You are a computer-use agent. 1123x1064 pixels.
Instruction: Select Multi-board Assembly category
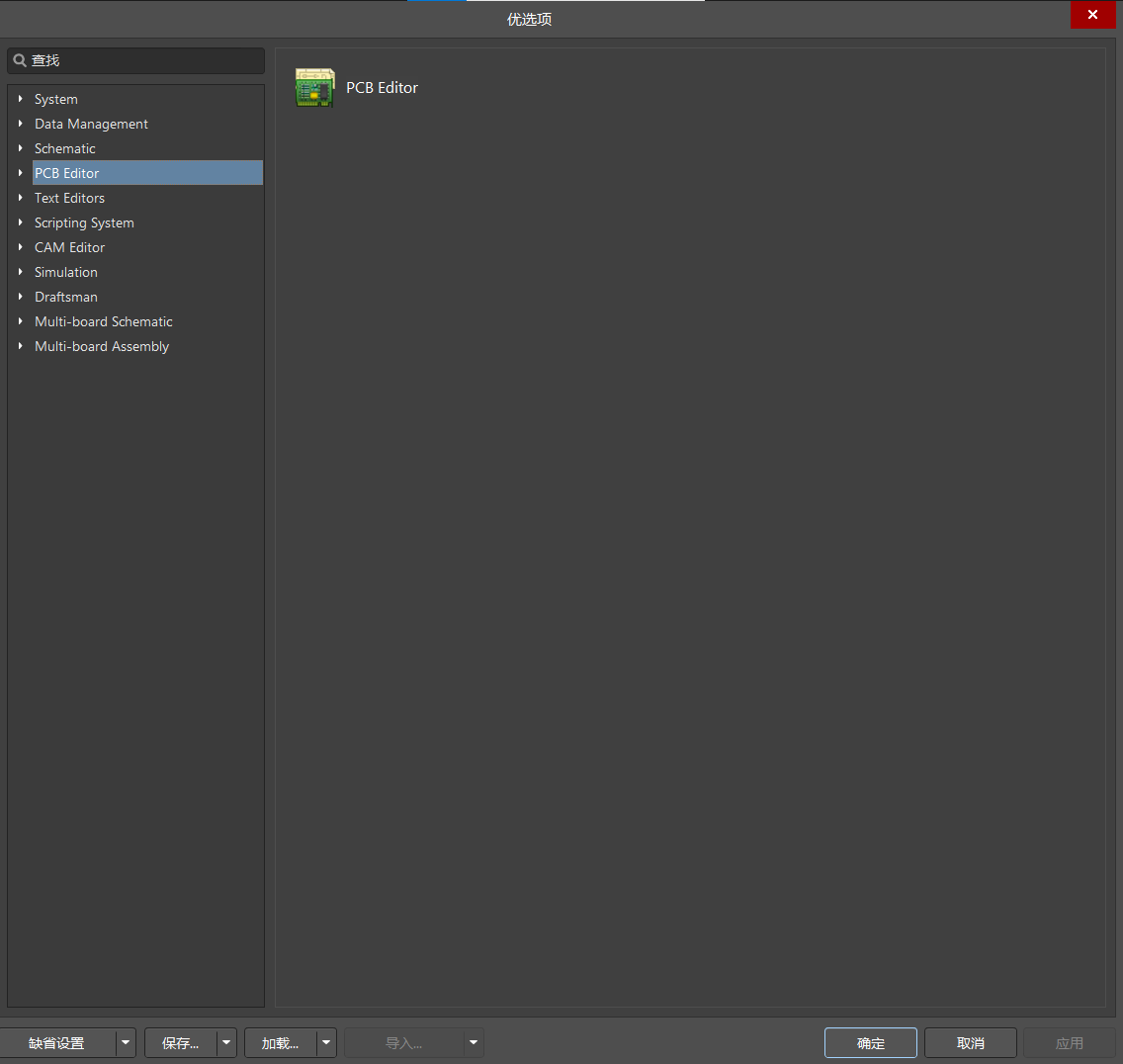pos(102,347)
